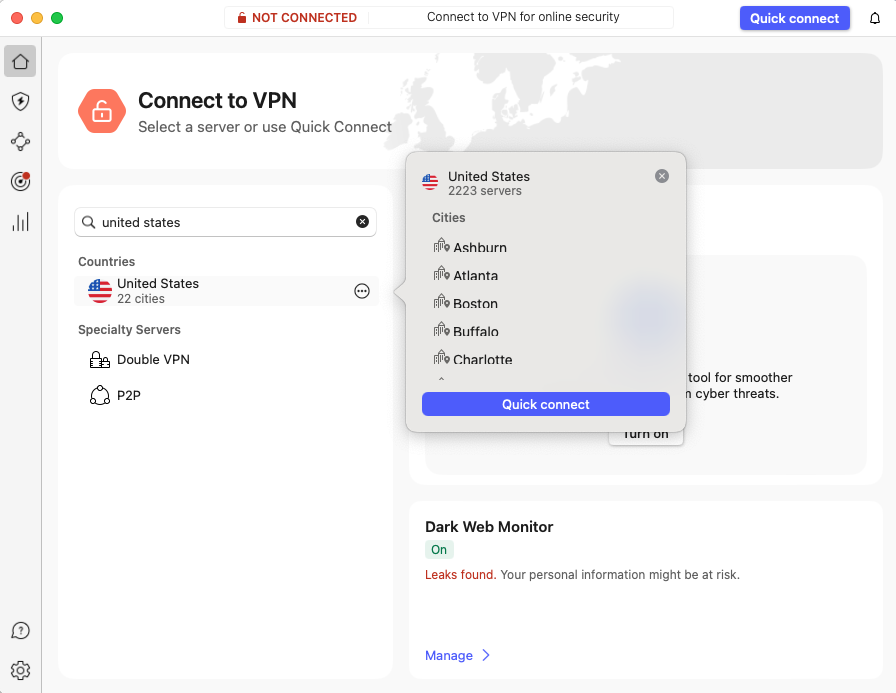Click Quick connect in the title bar
This screenshot has height=693, width=896.
click(794, 18)
